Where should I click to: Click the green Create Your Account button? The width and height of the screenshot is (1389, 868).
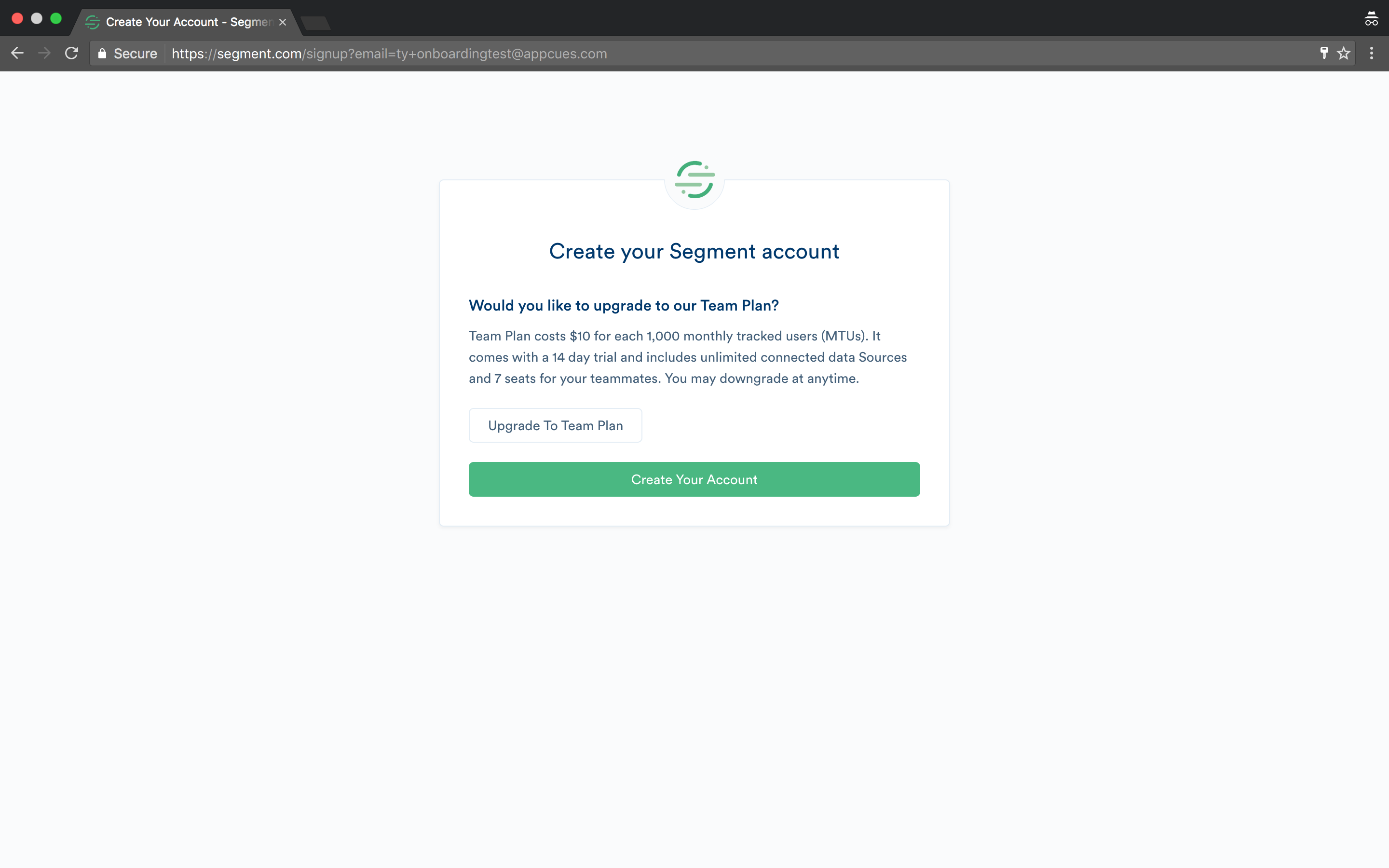(x=694, y=479)
